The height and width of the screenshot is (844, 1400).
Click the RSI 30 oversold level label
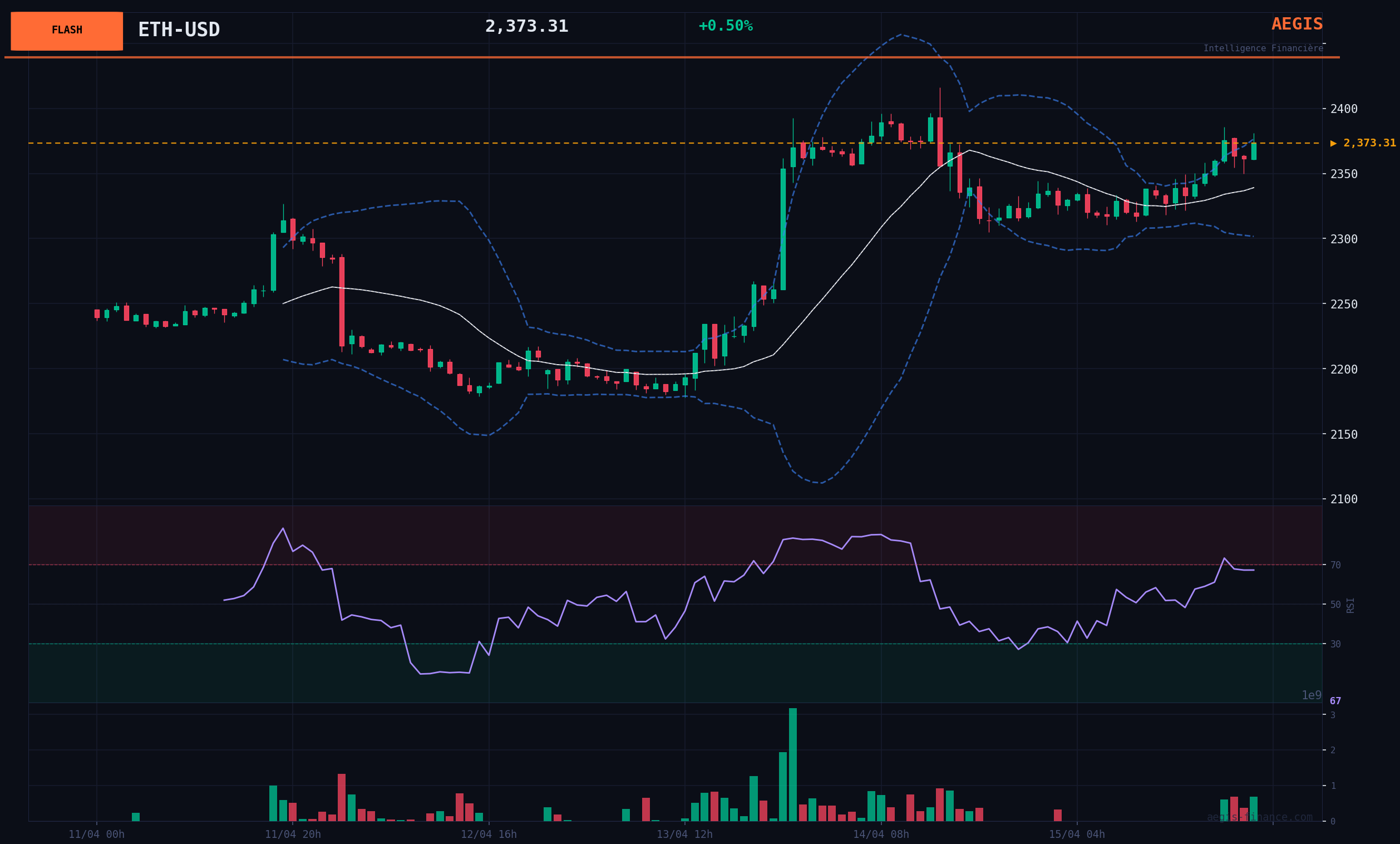coord(1335,644)
